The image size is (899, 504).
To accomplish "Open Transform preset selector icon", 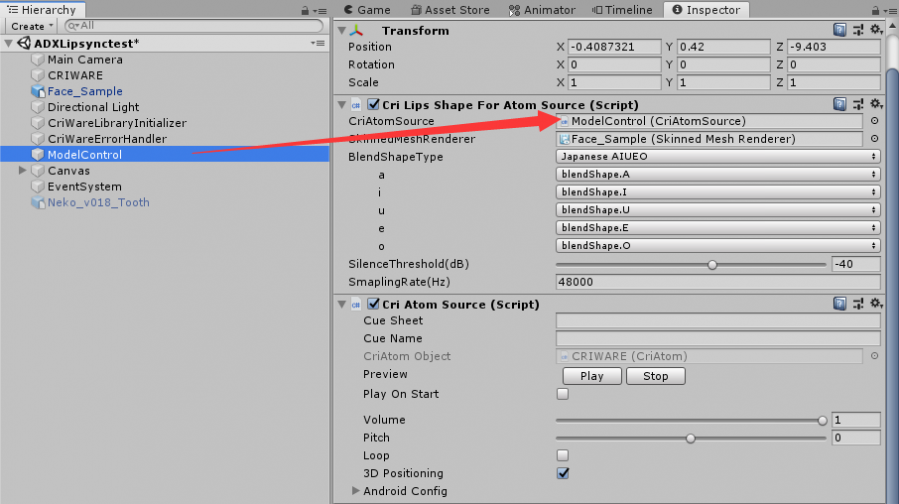I will [858, 30].
